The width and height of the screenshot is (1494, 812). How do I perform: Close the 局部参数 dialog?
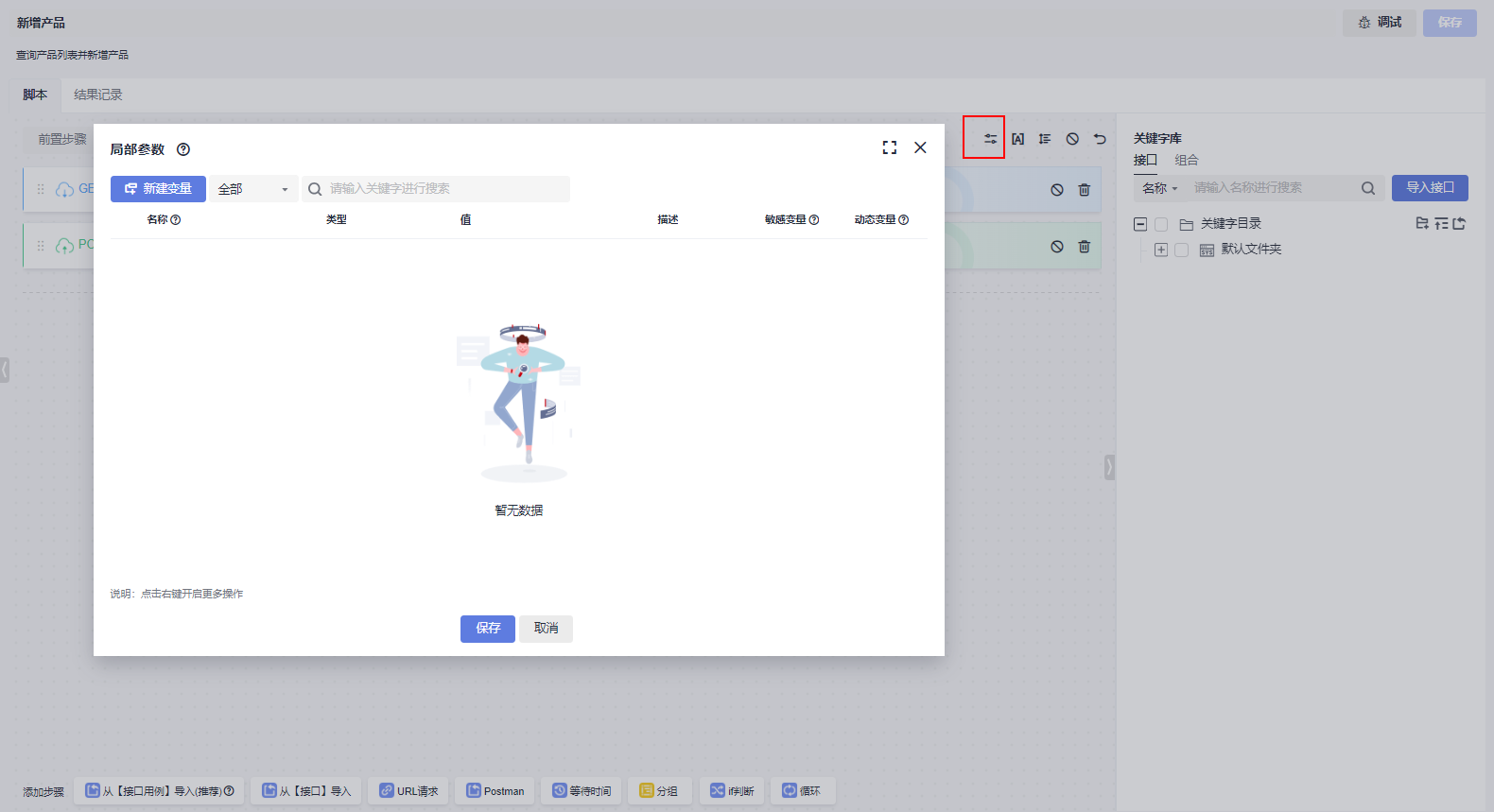point(920,147)
